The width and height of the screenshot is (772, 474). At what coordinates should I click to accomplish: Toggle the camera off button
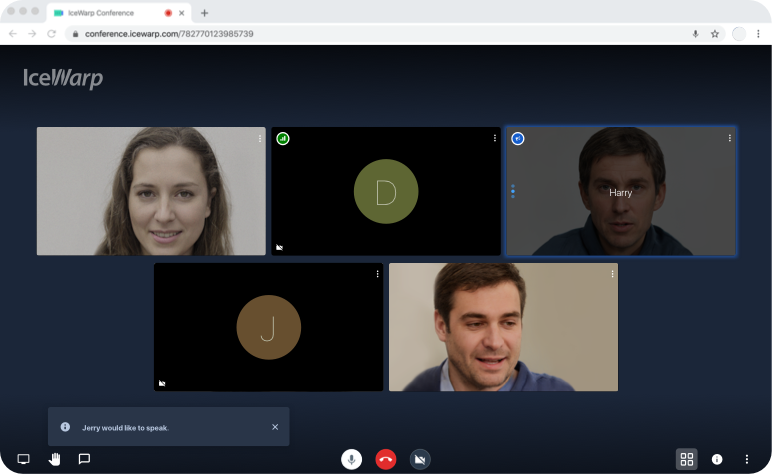pyautogui.click(x=420, y=459)
